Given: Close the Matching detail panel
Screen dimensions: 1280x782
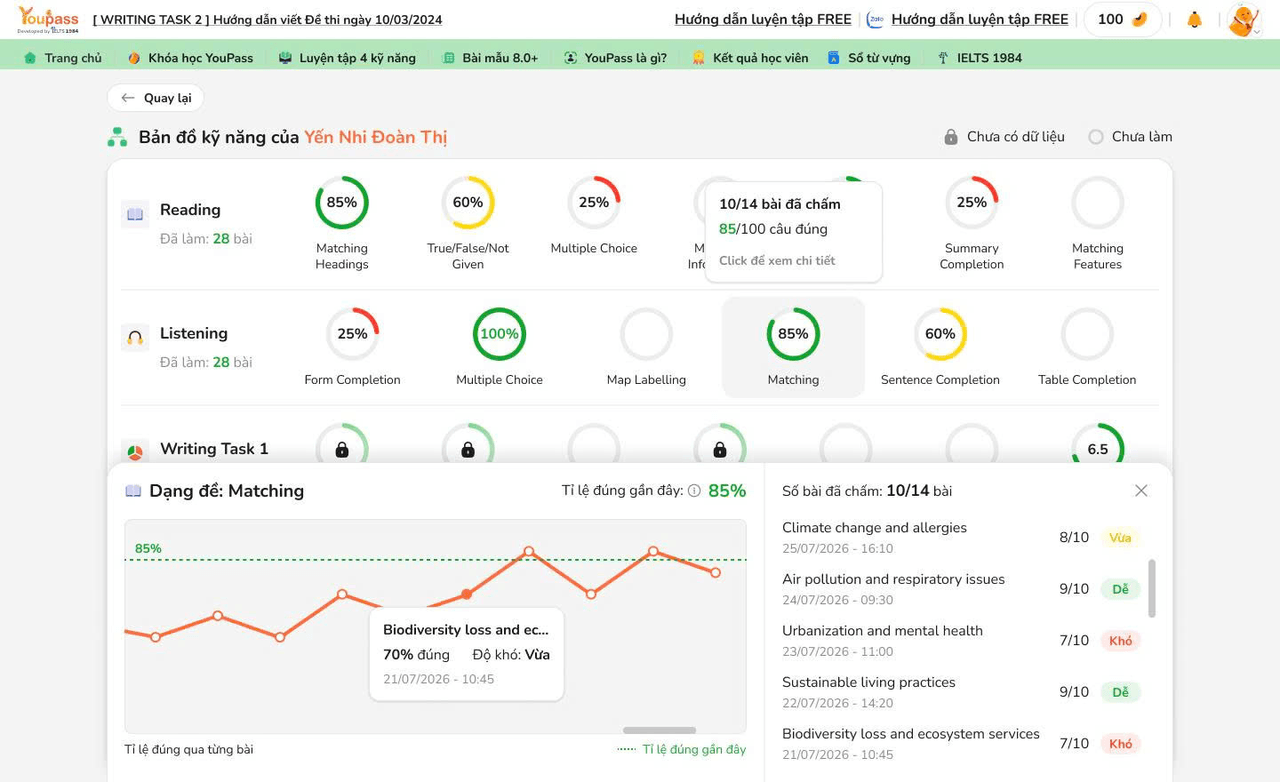Looking at the screenshot, I should [1141, 491].
